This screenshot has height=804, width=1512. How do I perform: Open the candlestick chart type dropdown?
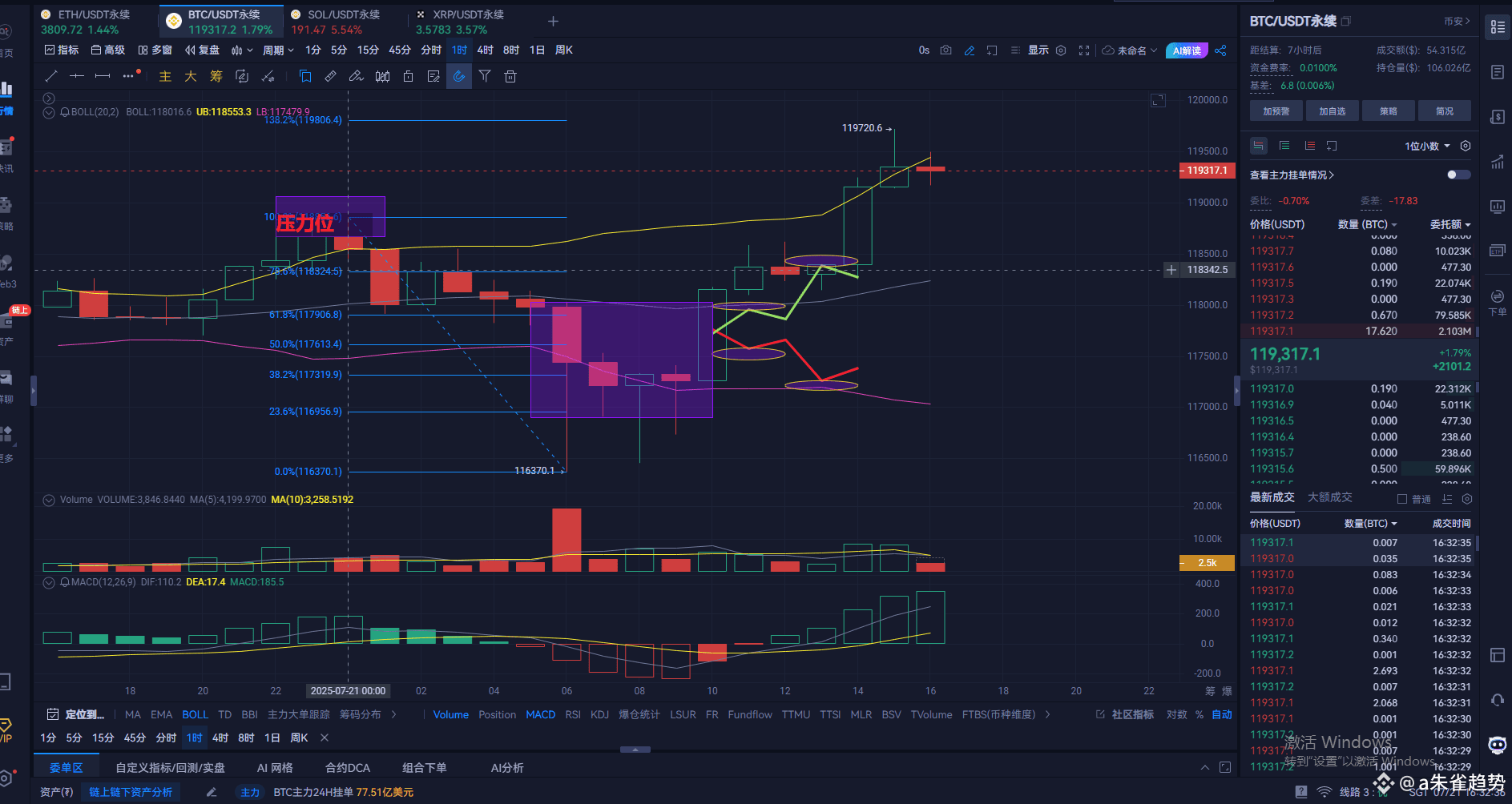pyautogui.click(x=242, y=50)
